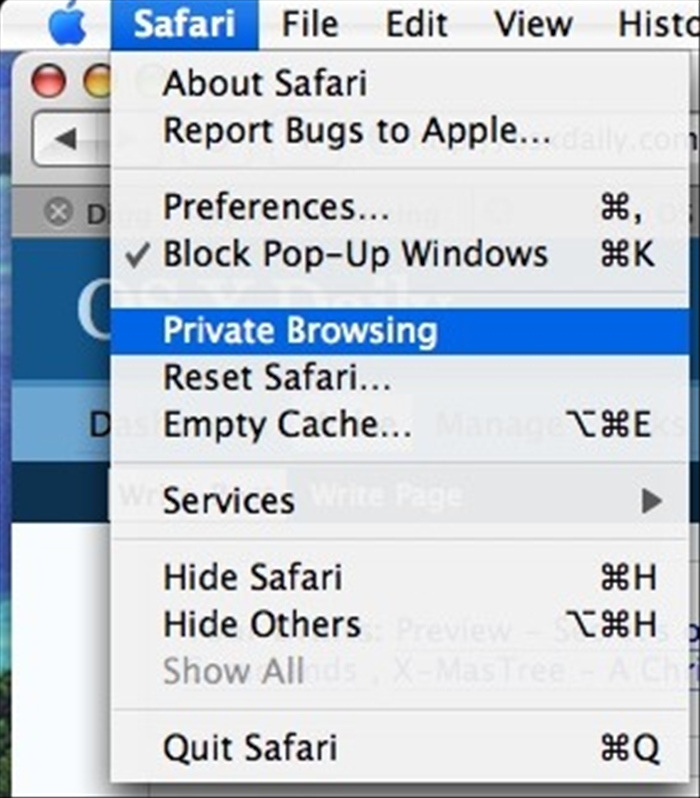Toggle the Block Pop-Up Windows checkmark
This screenshot has height=798, width=700.
click(x=138, y=254)
